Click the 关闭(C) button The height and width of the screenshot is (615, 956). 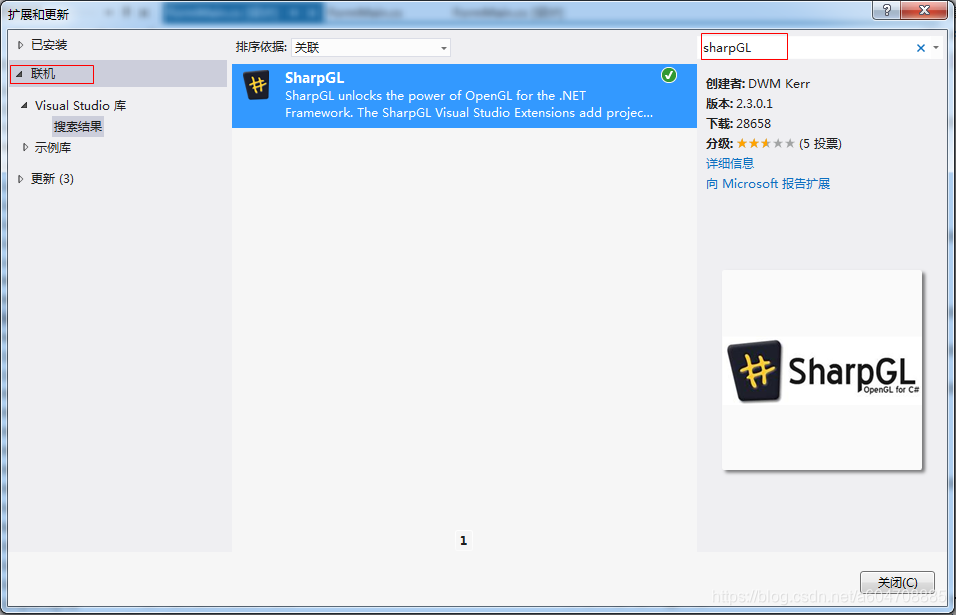[x=897, y=582]
